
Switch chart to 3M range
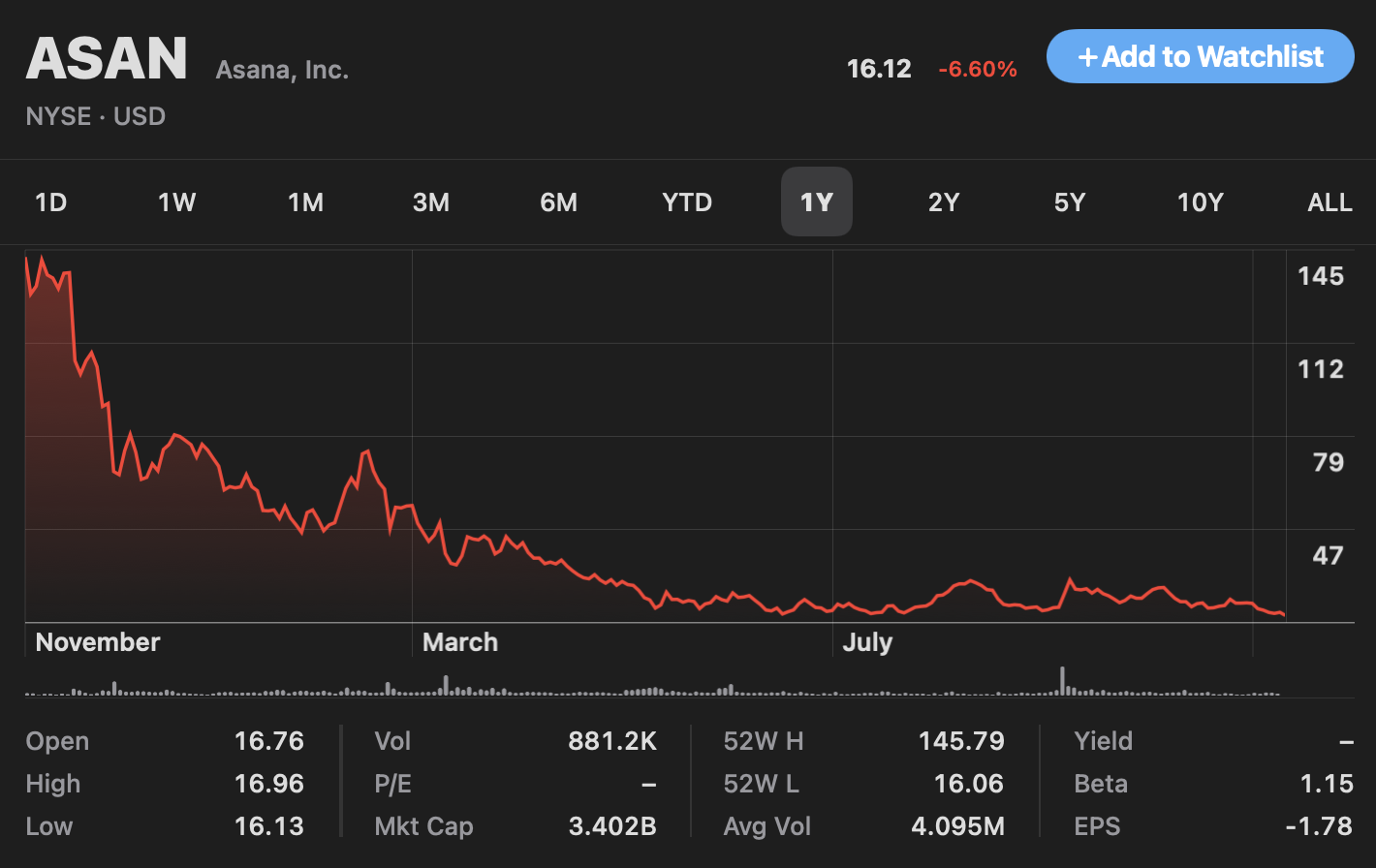click(431, 202)
